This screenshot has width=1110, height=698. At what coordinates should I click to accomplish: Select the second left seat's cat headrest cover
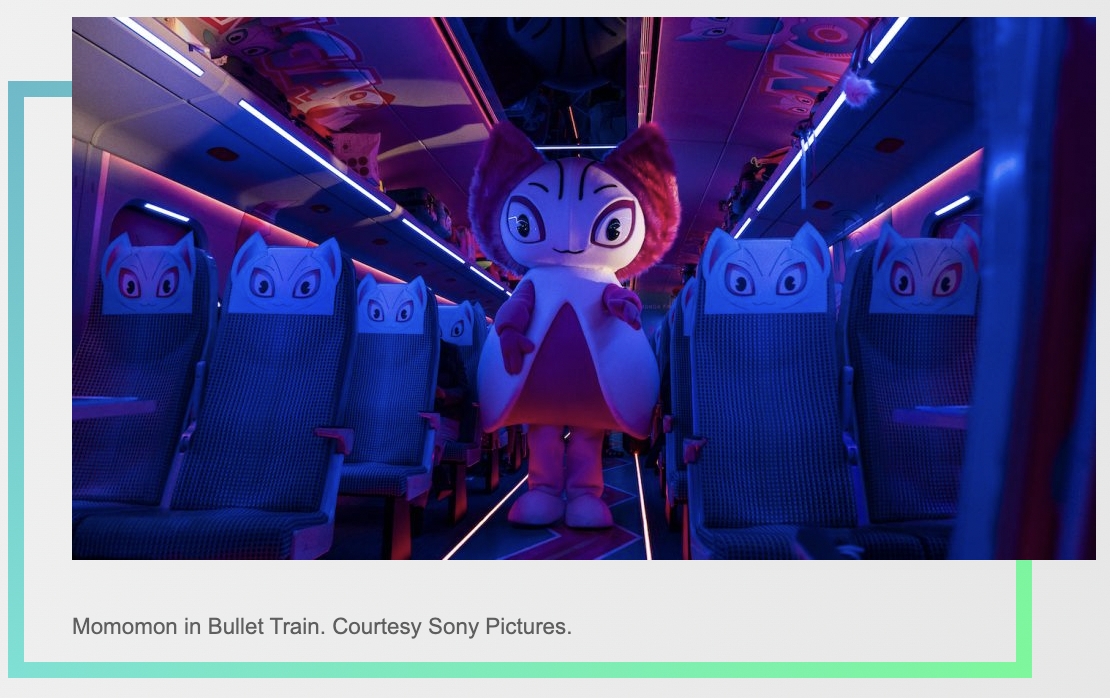[285, 274]
